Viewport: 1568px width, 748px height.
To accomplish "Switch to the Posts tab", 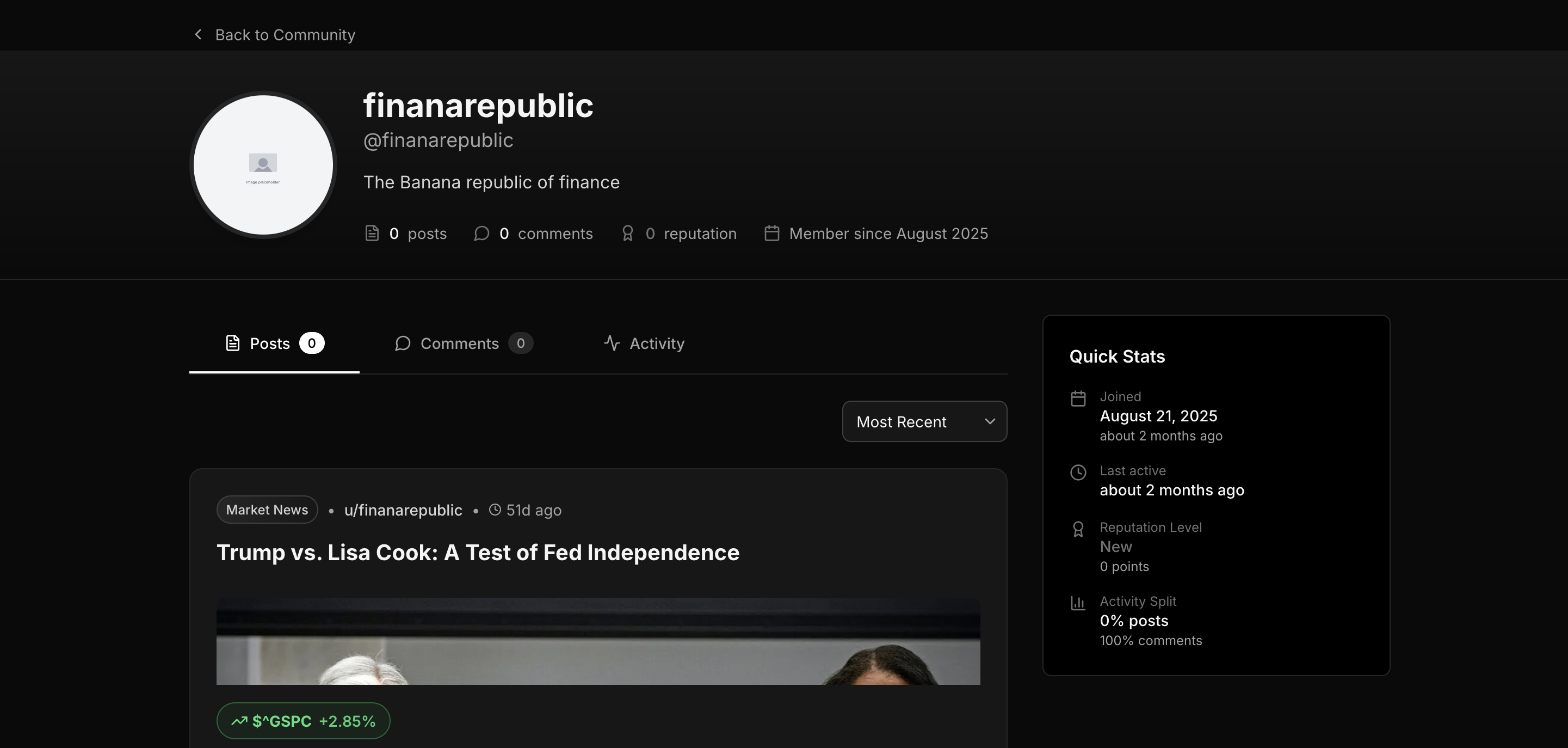I will pyautogui.click(x=274, y=344).
